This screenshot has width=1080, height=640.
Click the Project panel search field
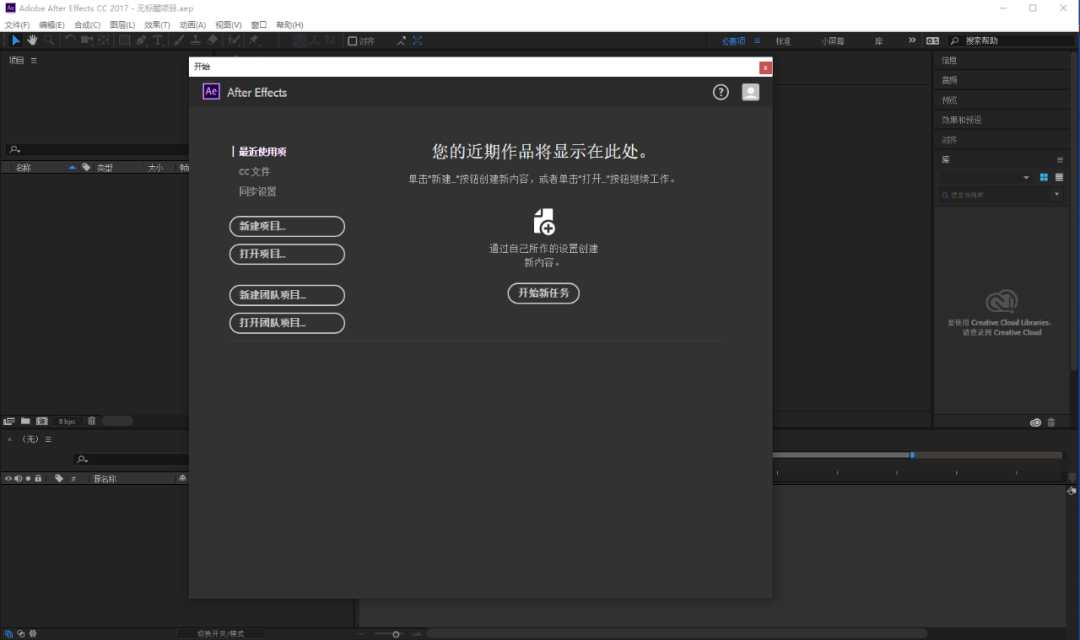tap(96, 149)
